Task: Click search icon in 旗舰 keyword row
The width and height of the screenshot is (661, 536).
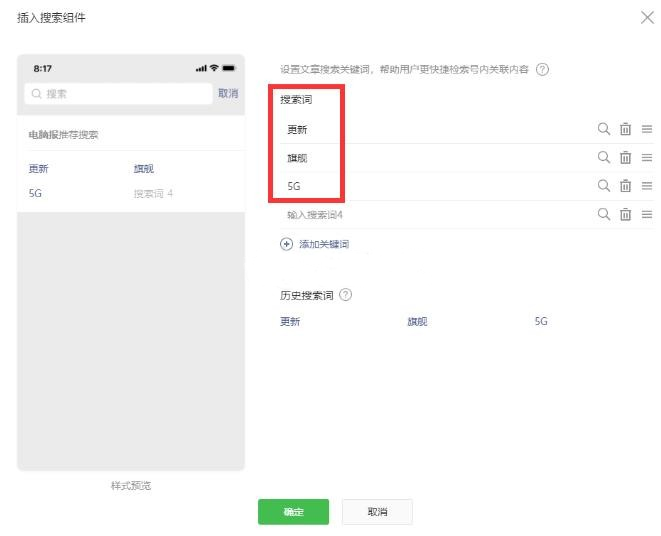Action: pyautogui.click(x=603, y=157)
